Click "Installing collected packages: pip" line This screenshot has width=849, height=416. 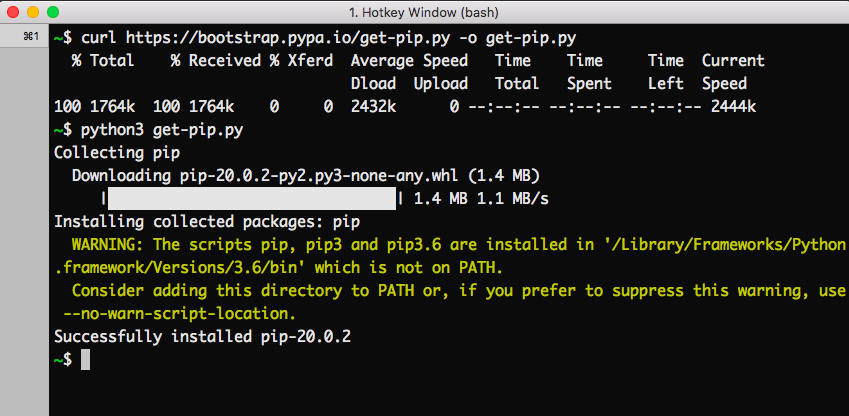click(x=206, y=222)
